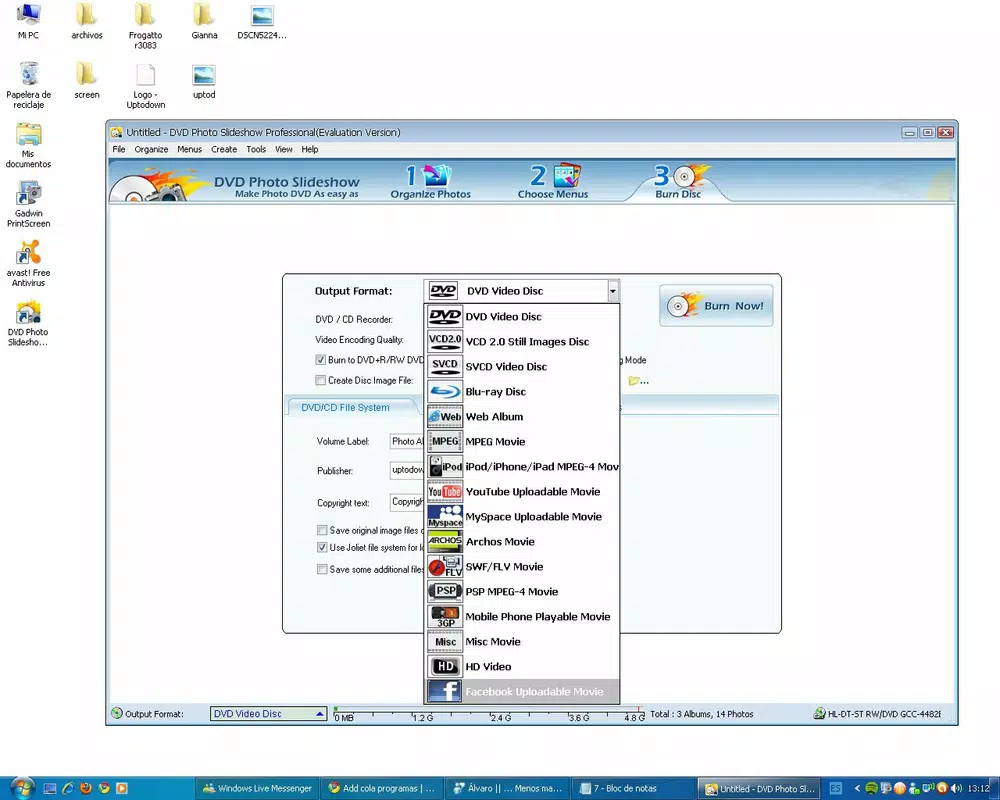Enable Create Disc Image File checkbox
This screenshot has width=1000, height=800.
pos(320,380)
